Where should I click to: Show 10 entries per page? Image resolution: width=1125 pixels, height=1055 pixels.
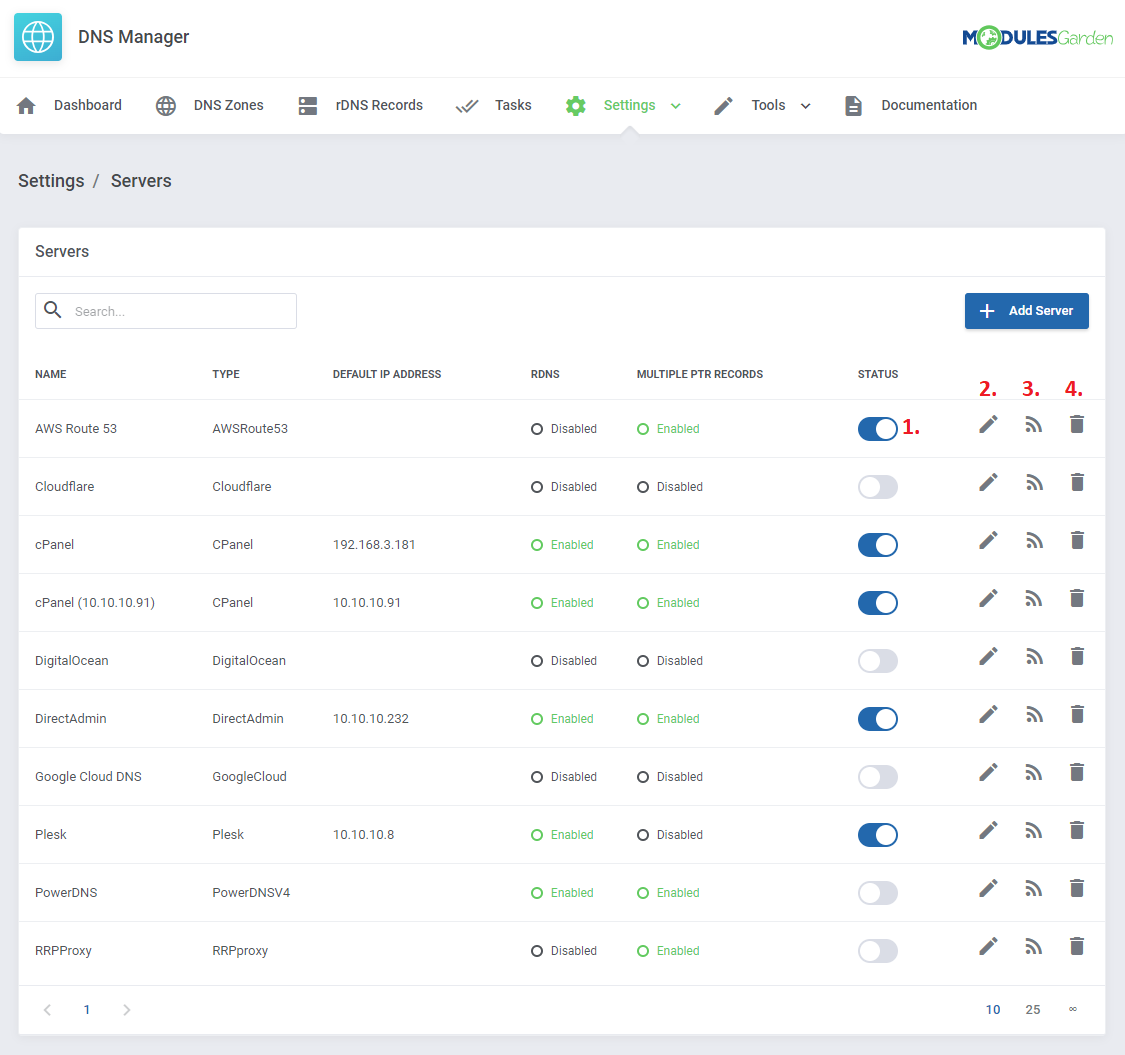(992, 1010)
